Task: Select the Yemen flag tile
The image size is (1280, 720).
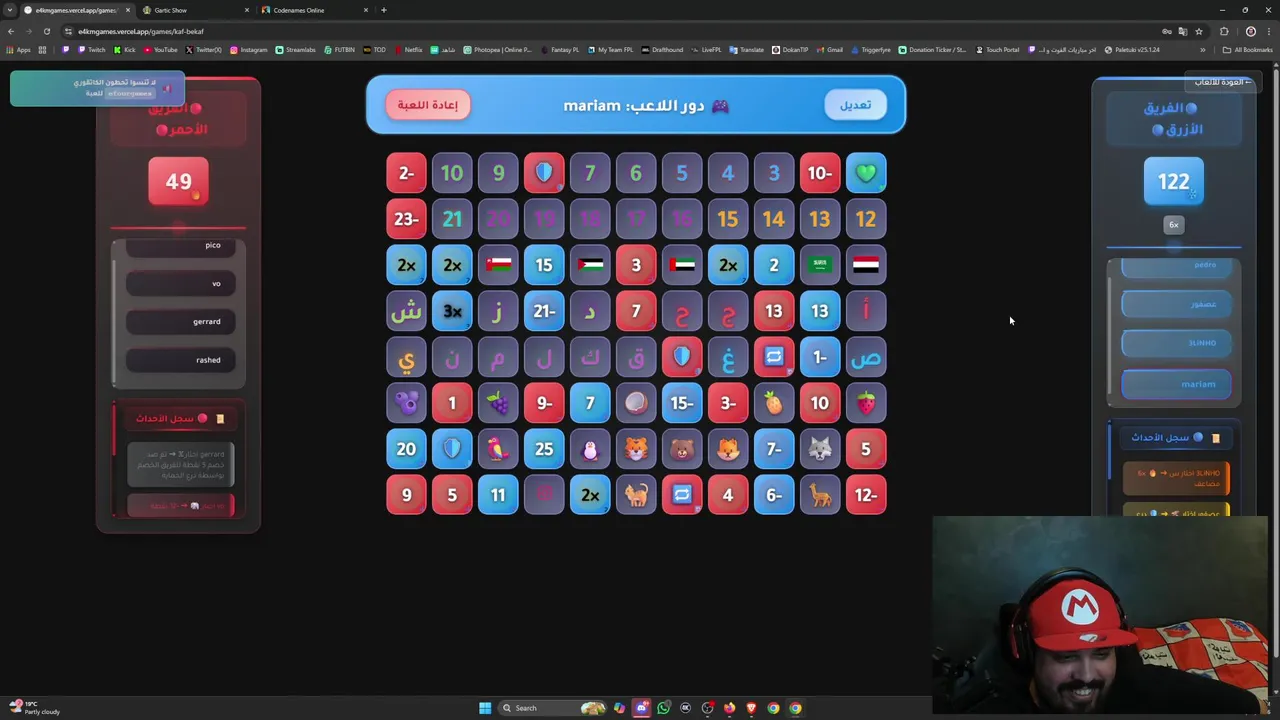Action: tap(866, 265)
